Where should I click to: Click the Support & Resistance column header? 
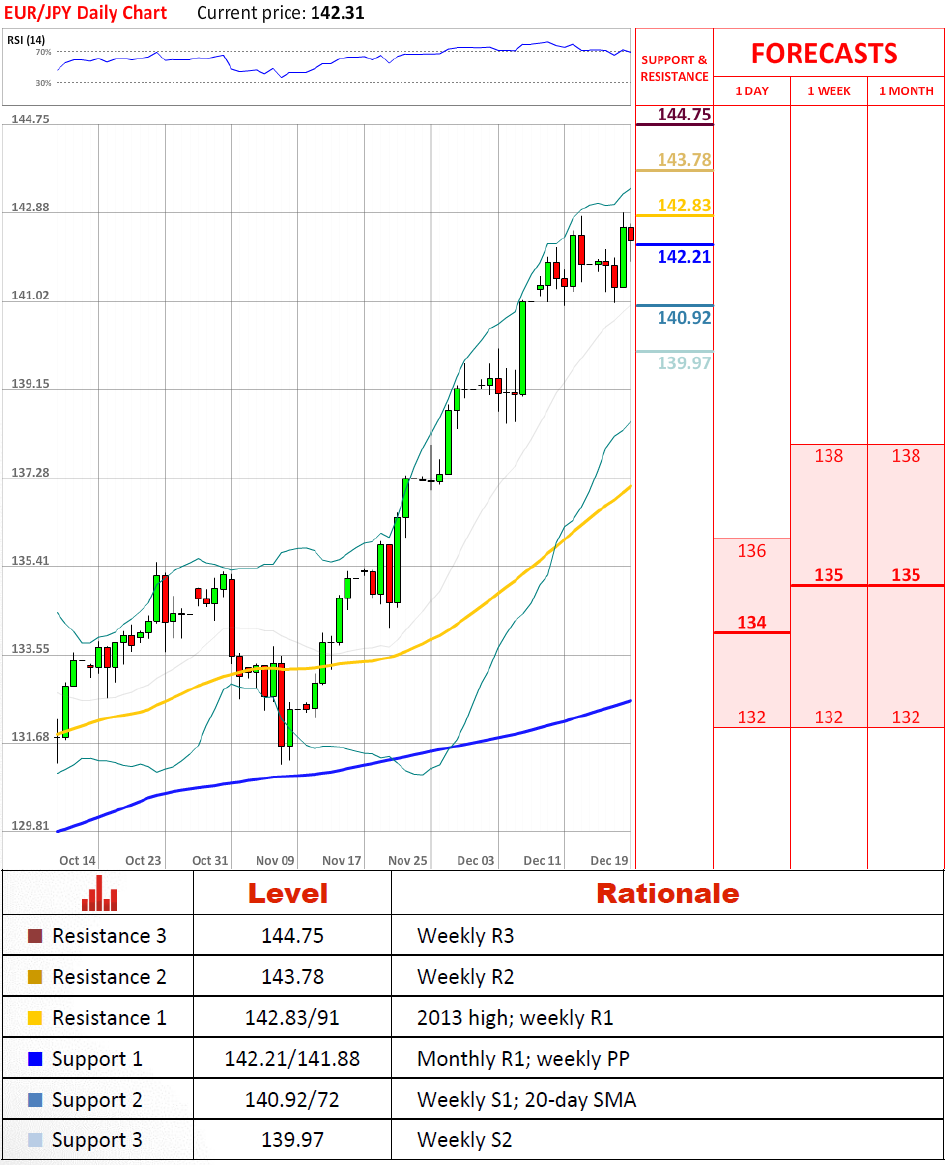pos(674,68)
